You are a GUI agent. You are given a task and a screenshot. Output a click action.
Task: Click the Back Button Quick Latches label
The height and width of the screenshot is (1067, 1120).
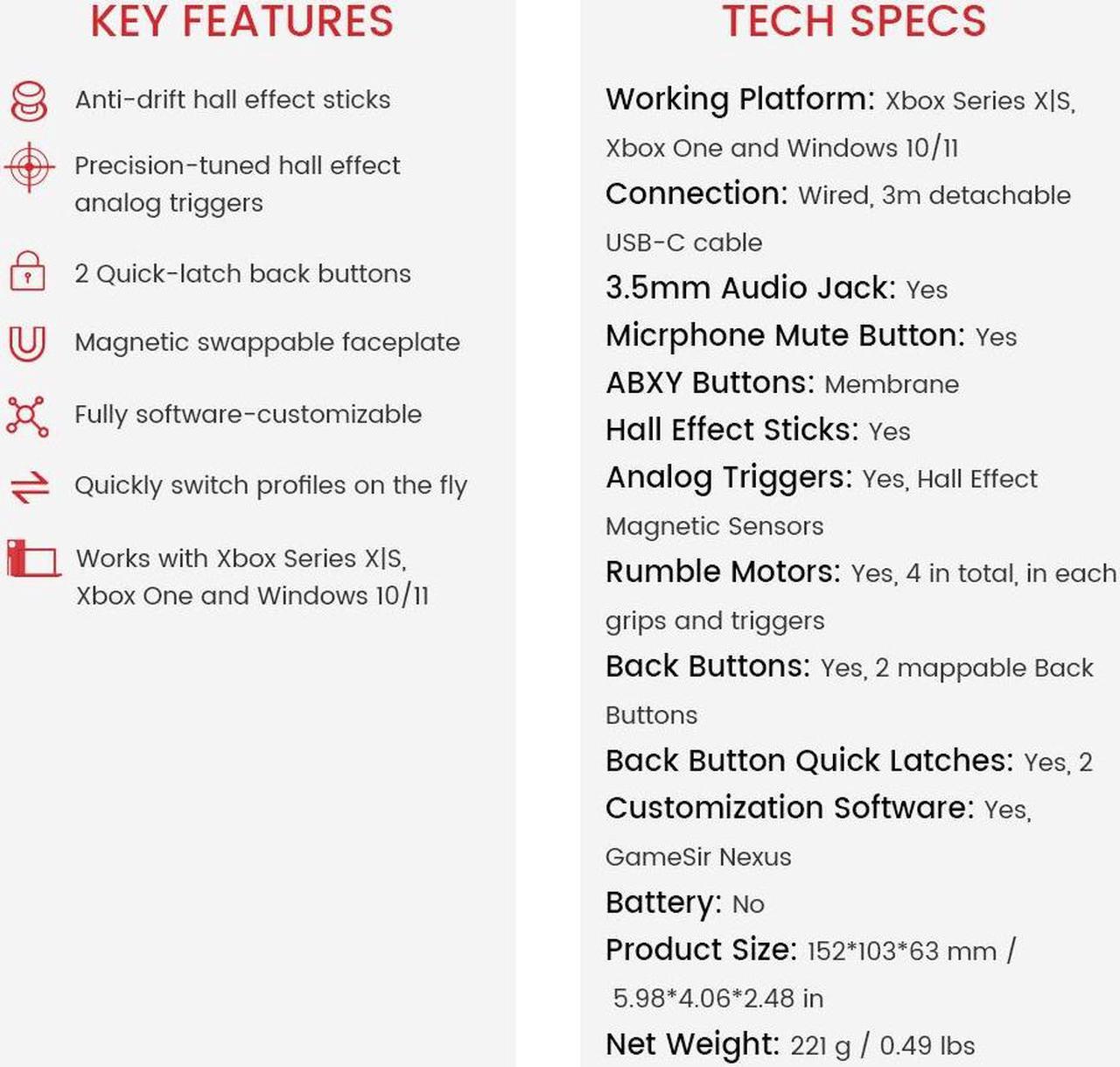(x=810, y=761)
